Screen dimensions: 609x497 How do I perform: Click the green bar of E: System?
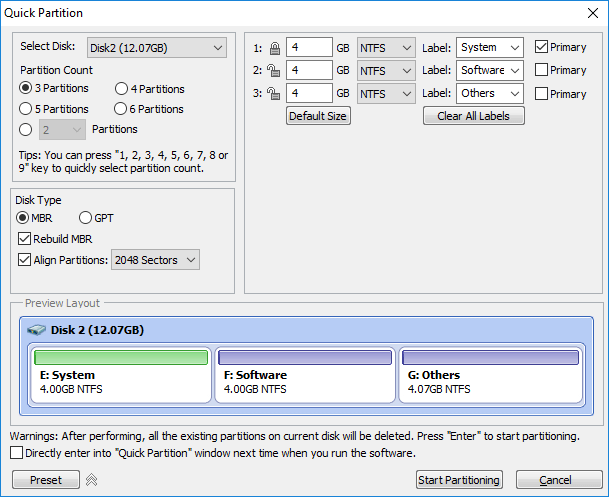(x=121, y=358)
